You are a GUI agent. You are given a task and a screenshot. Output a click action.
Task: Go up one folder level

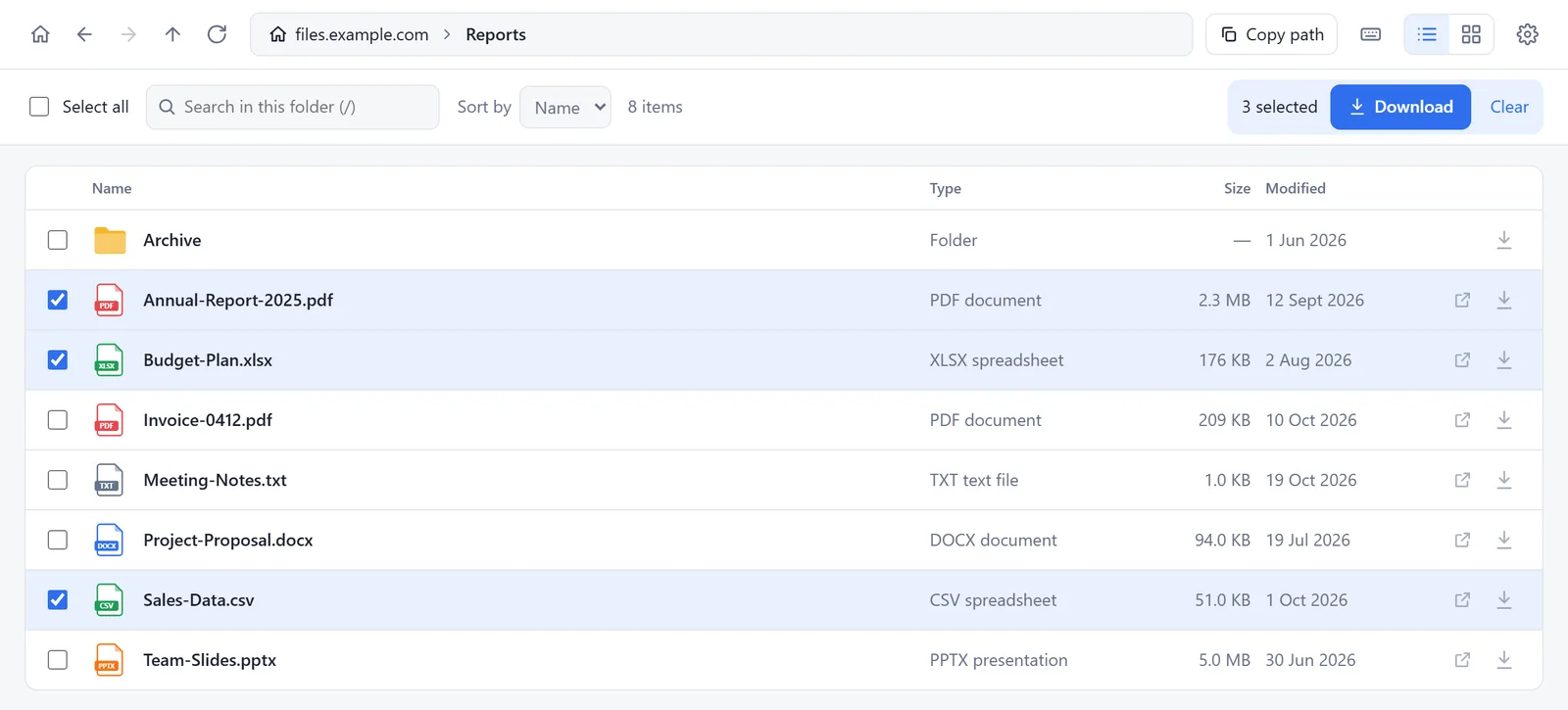click(172, 34)
